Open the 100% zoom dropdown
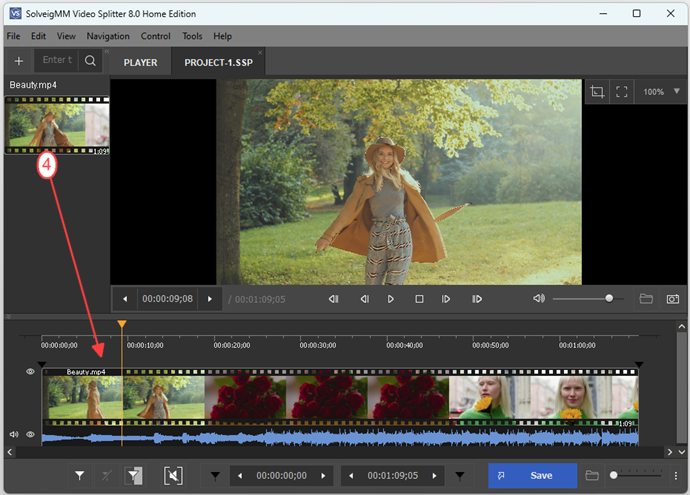Viewport: 690px width, 495px height. (x=661, y=92)
